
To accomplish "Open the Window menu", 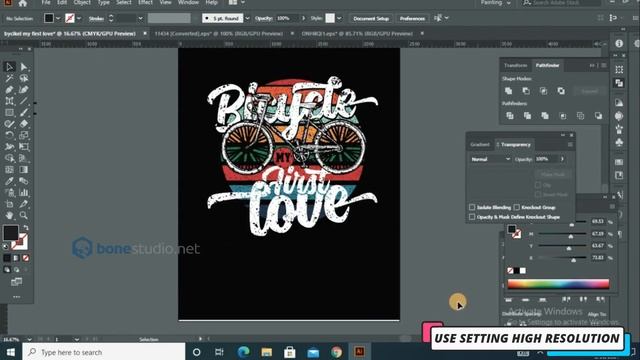I will click(x=188, y=2).
